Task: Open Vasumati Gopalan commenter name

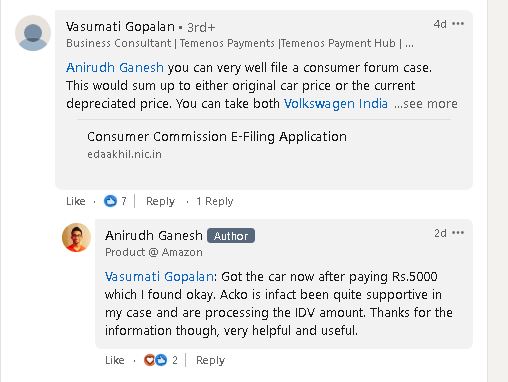Action: (120, 27)
